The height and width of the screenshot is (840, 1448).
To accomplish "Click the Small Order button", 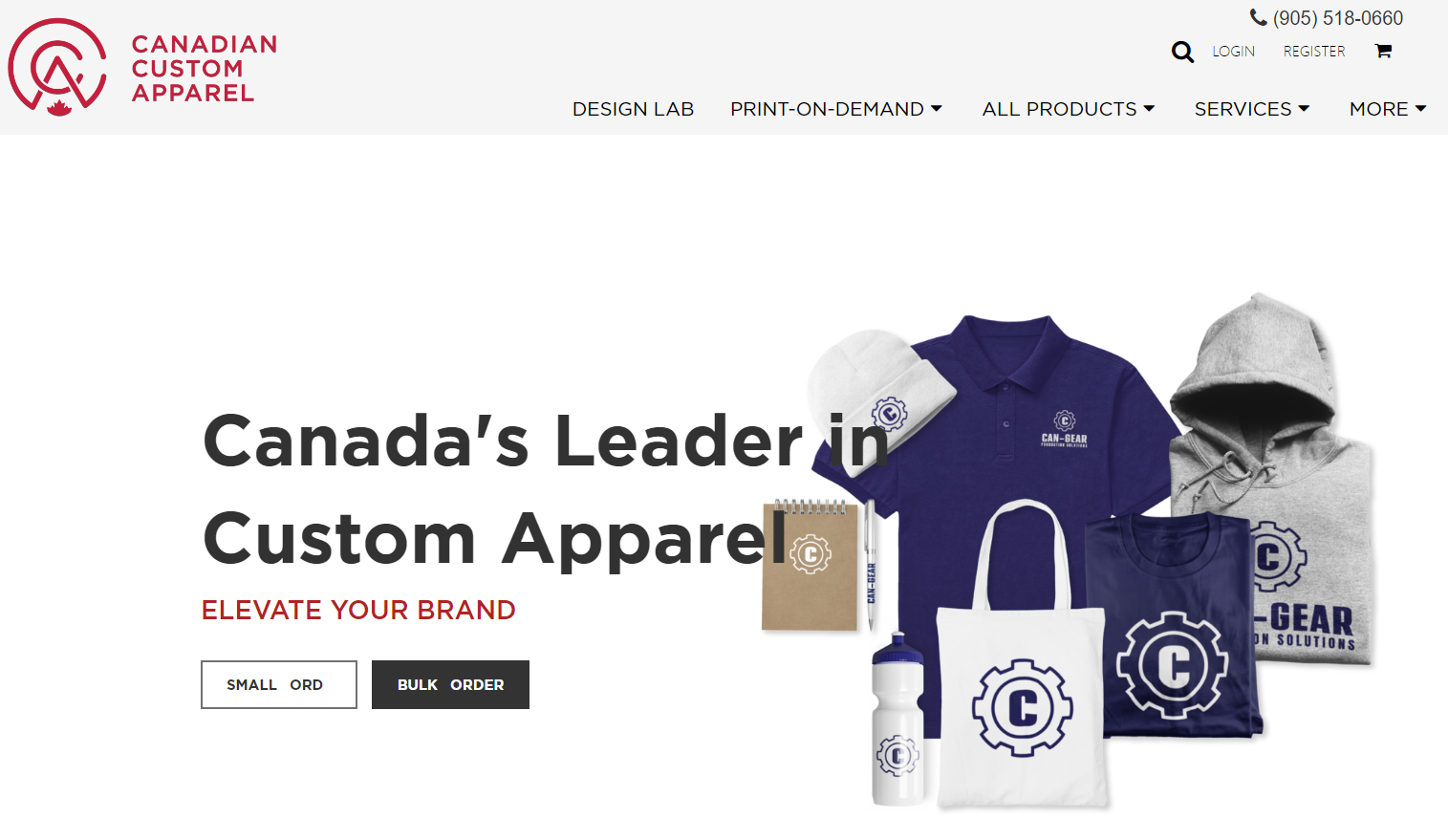I will click(x=279, y=684).
